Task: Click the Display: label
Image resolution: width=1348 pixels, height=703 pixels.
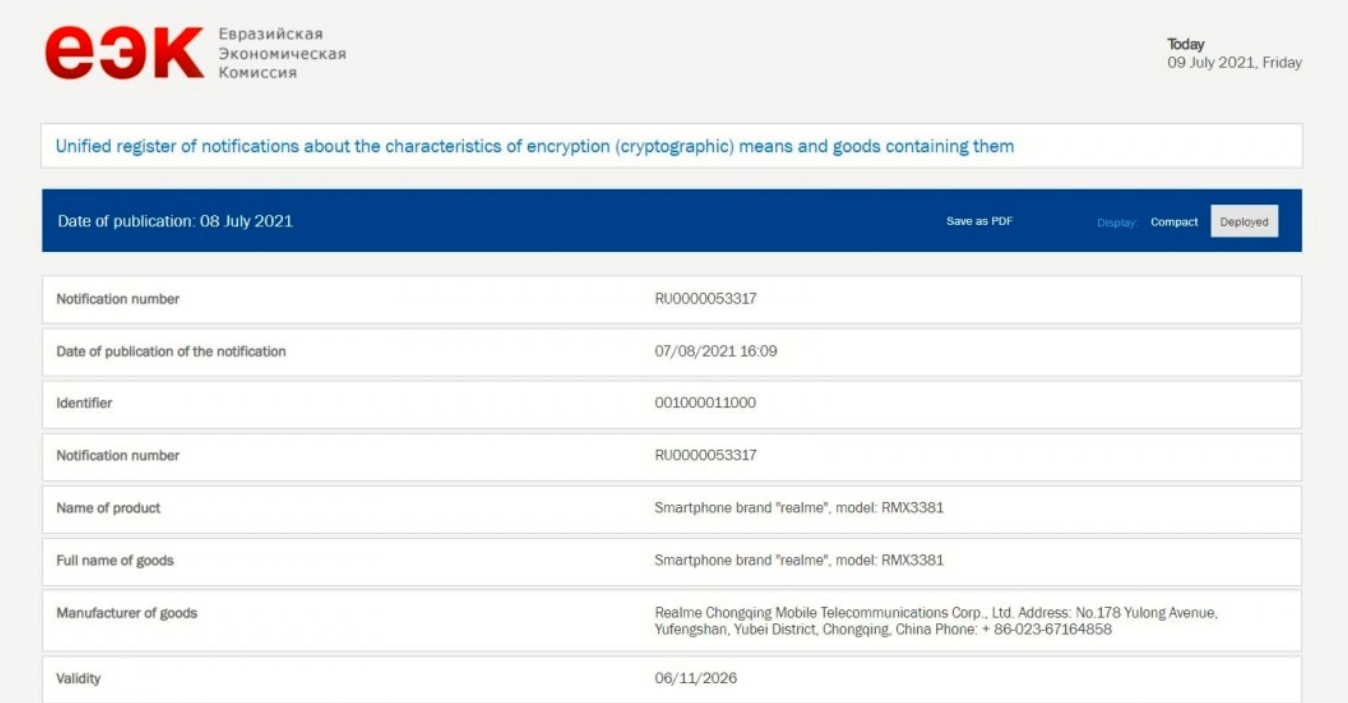Action: pos(1117,223)
